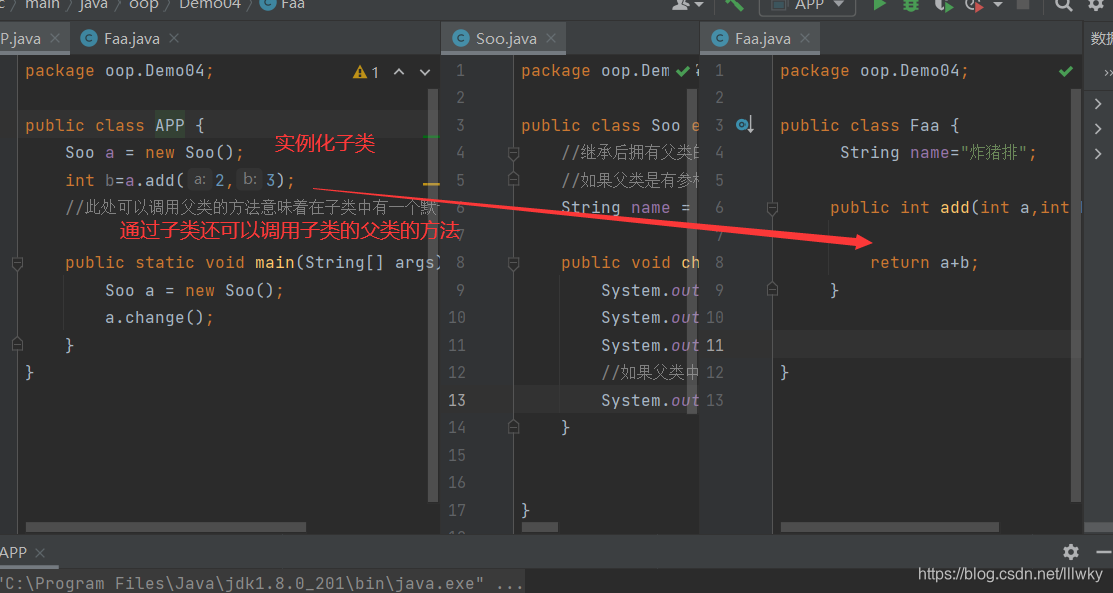Collapse comment block fold at Soo line 4

tap(514, 153)
